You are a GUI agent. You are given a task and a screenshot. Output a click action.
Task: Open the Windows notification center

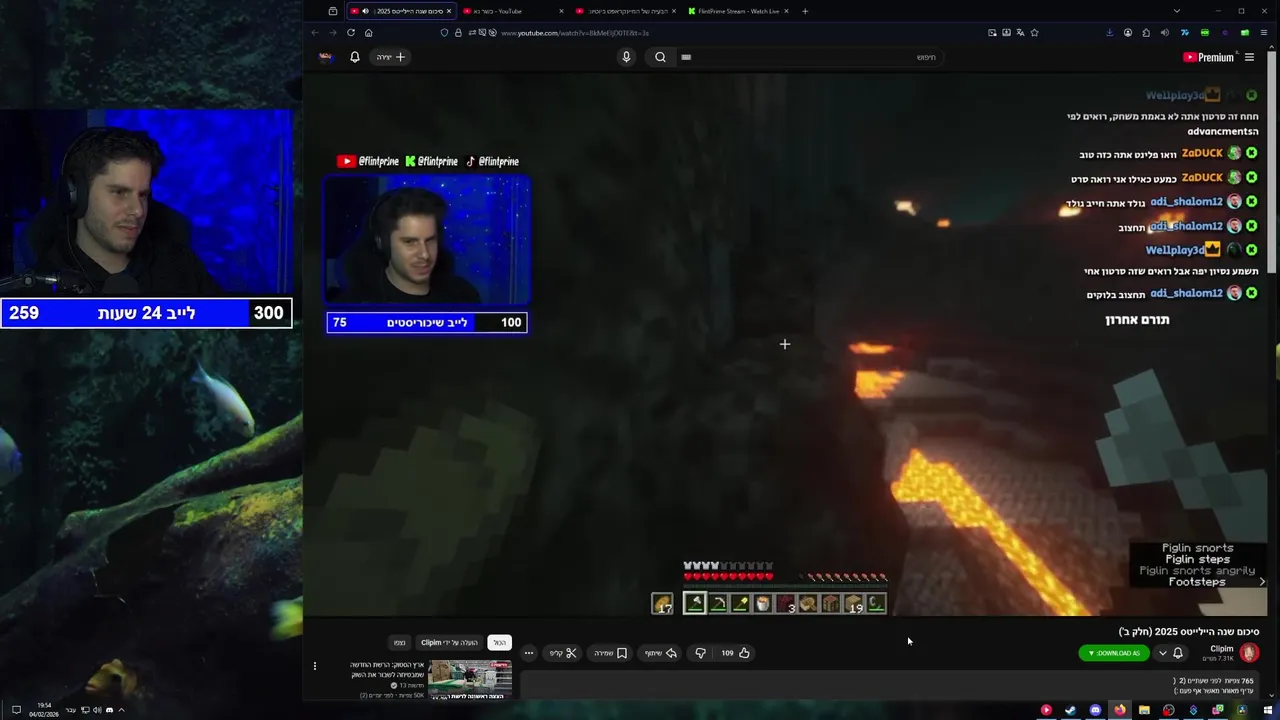(16, 710)
